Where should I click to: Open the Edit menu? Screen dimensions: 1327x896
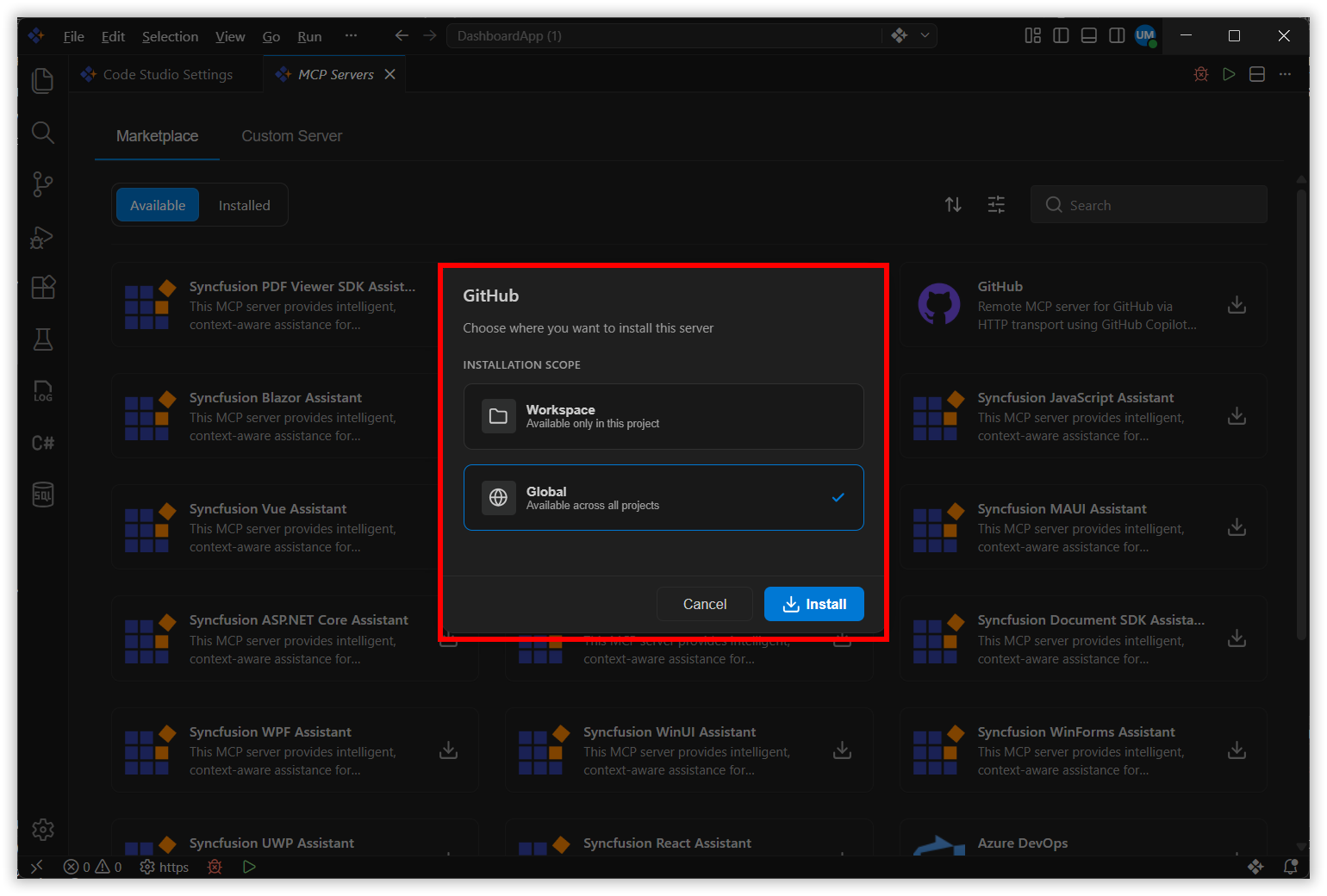coord(113,36)
